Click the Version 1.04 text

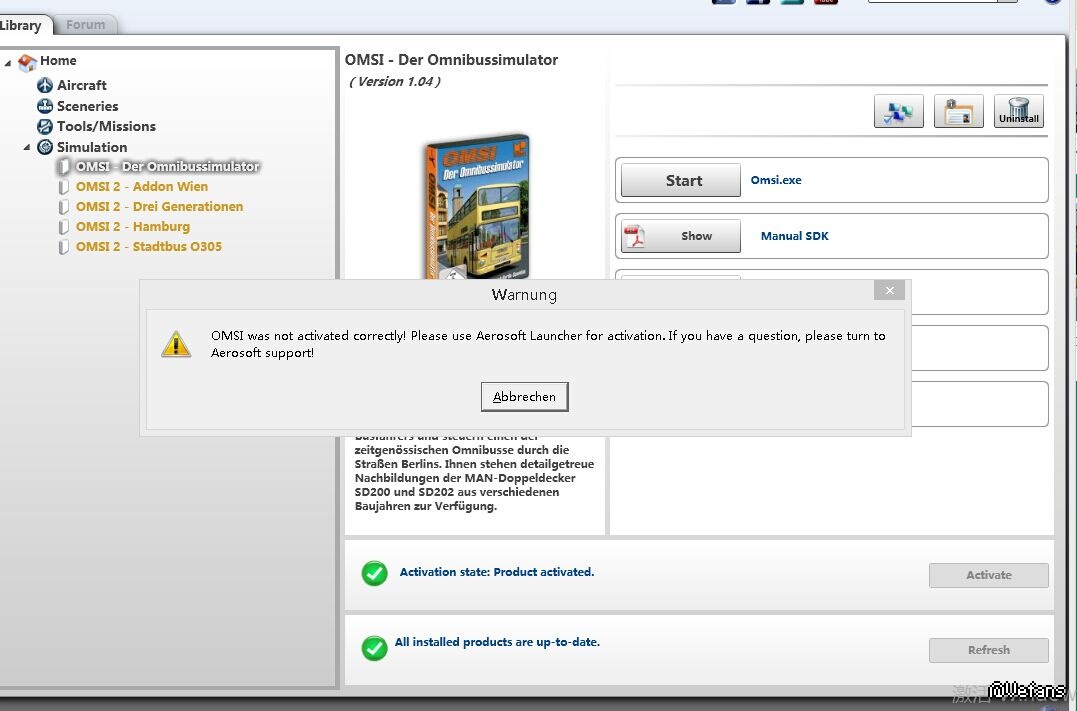395,82
